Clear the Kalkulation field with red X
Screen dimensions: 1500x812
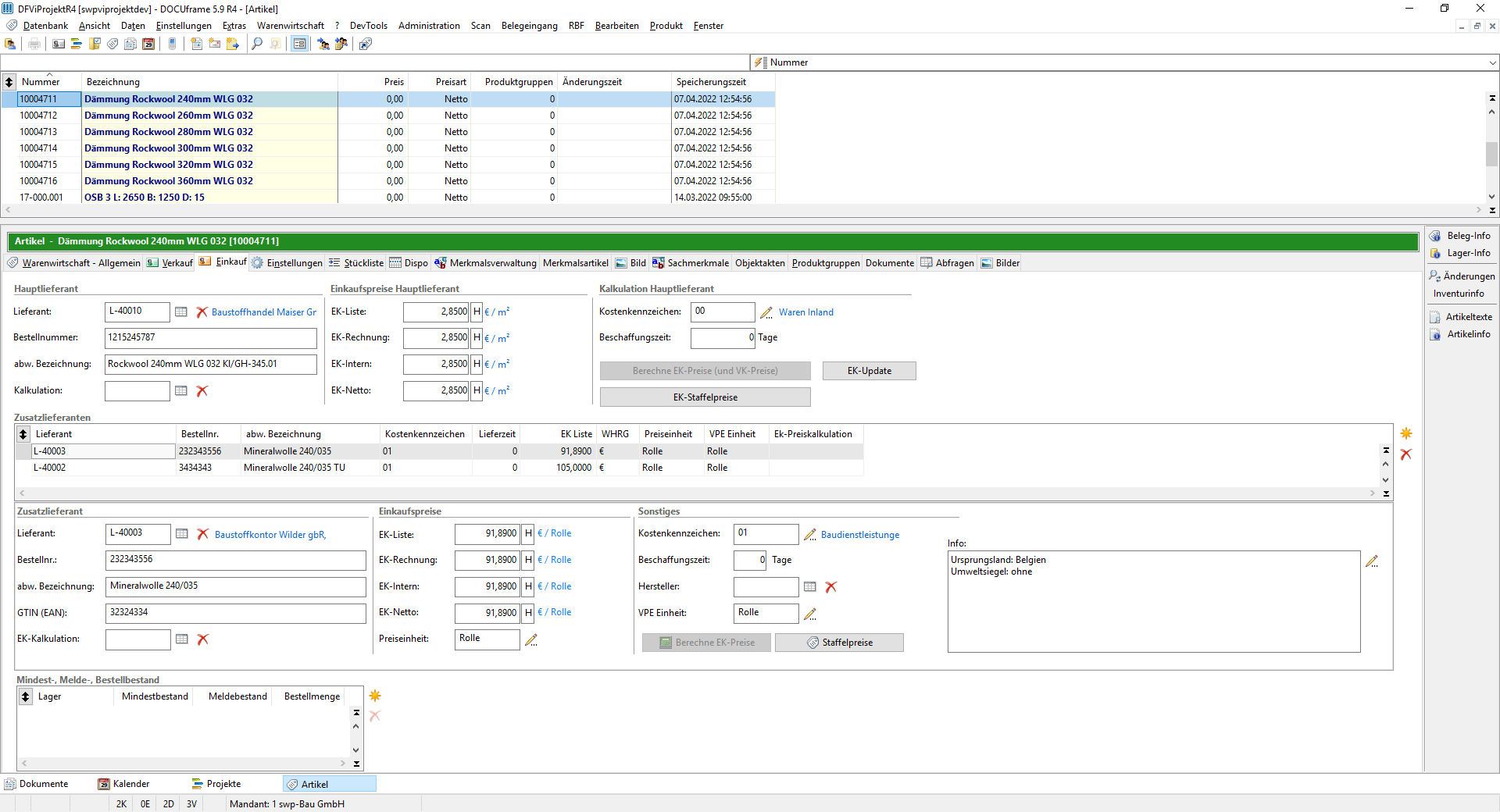click(202, 391)
